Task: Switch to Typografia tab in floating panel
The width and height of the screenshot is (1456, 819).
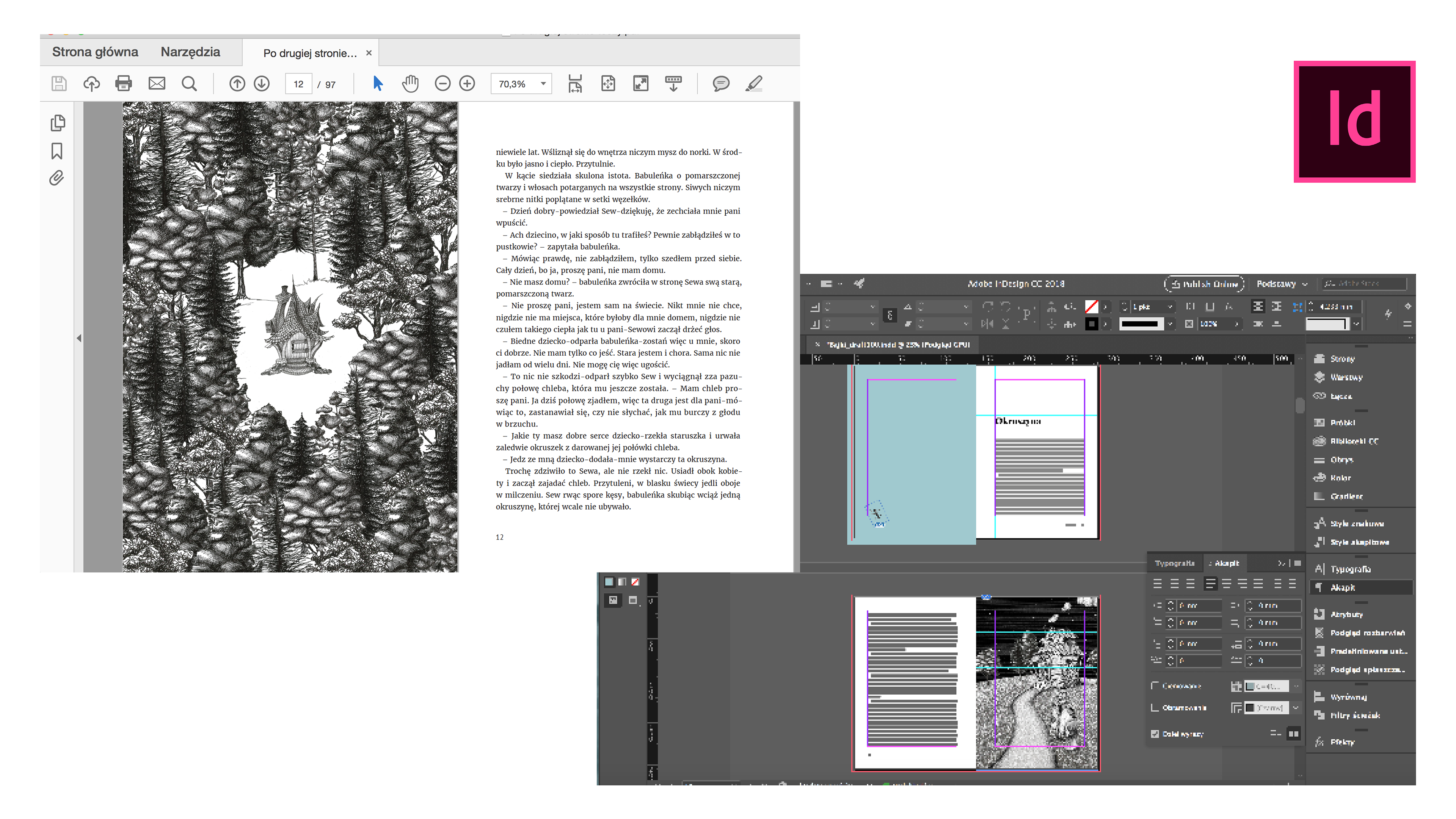Action: (x=1175, y=563)
